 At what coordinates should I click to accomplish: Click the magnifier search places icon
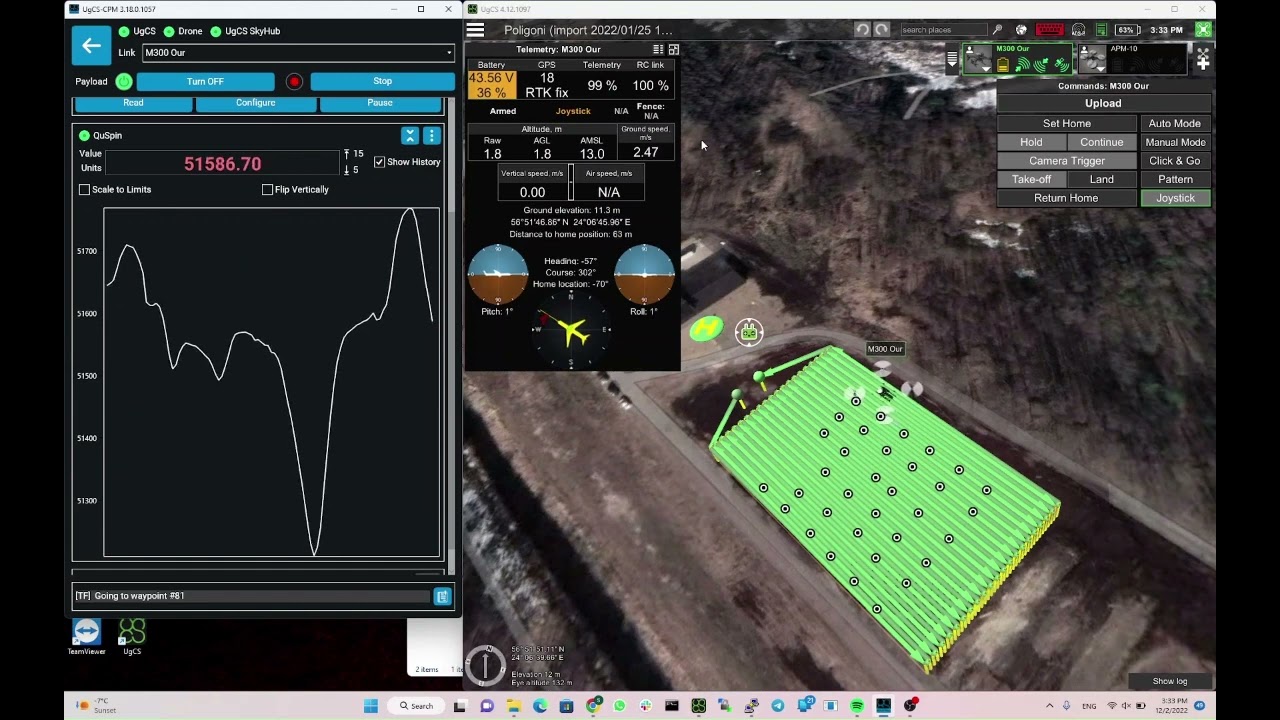coord(997,30)
